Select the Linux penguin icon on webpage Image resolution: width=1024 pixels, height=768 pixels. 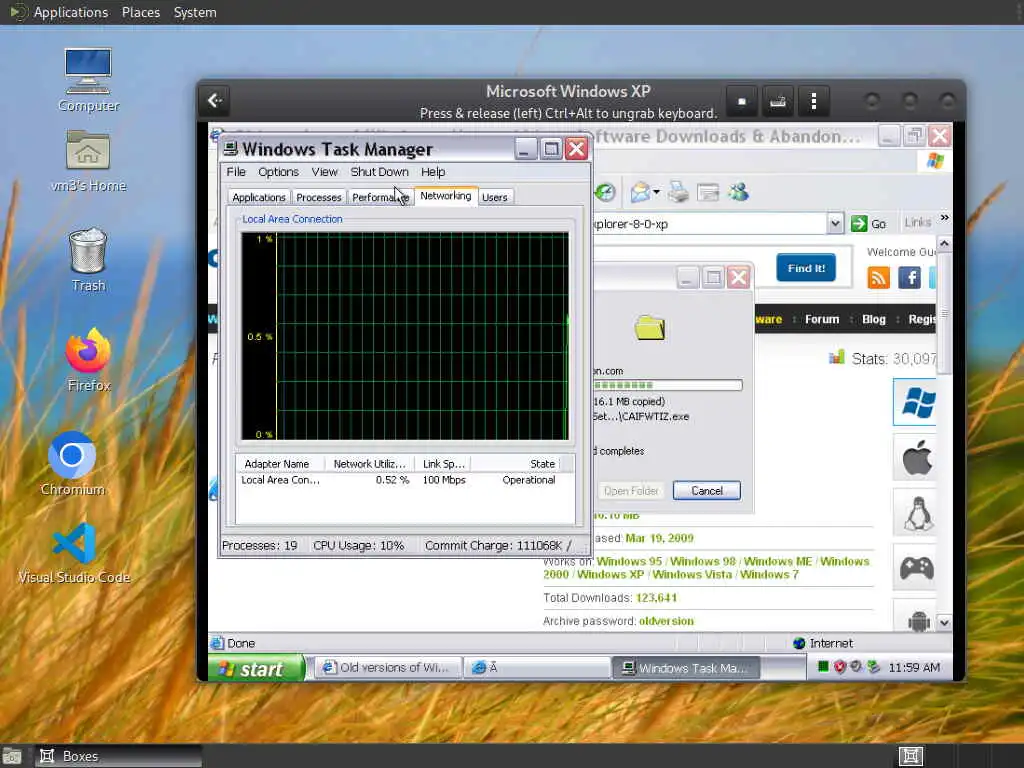coord(916,513)
